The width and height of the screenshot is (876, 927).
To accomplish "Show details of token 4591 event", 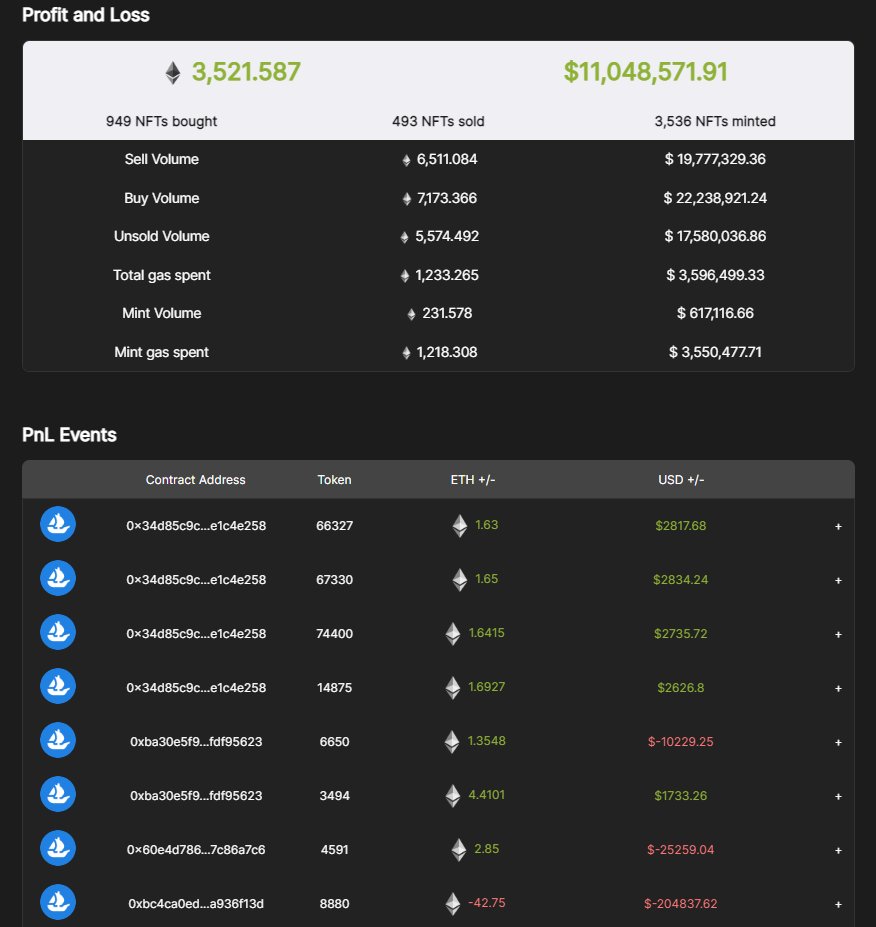I will point(838,851).
